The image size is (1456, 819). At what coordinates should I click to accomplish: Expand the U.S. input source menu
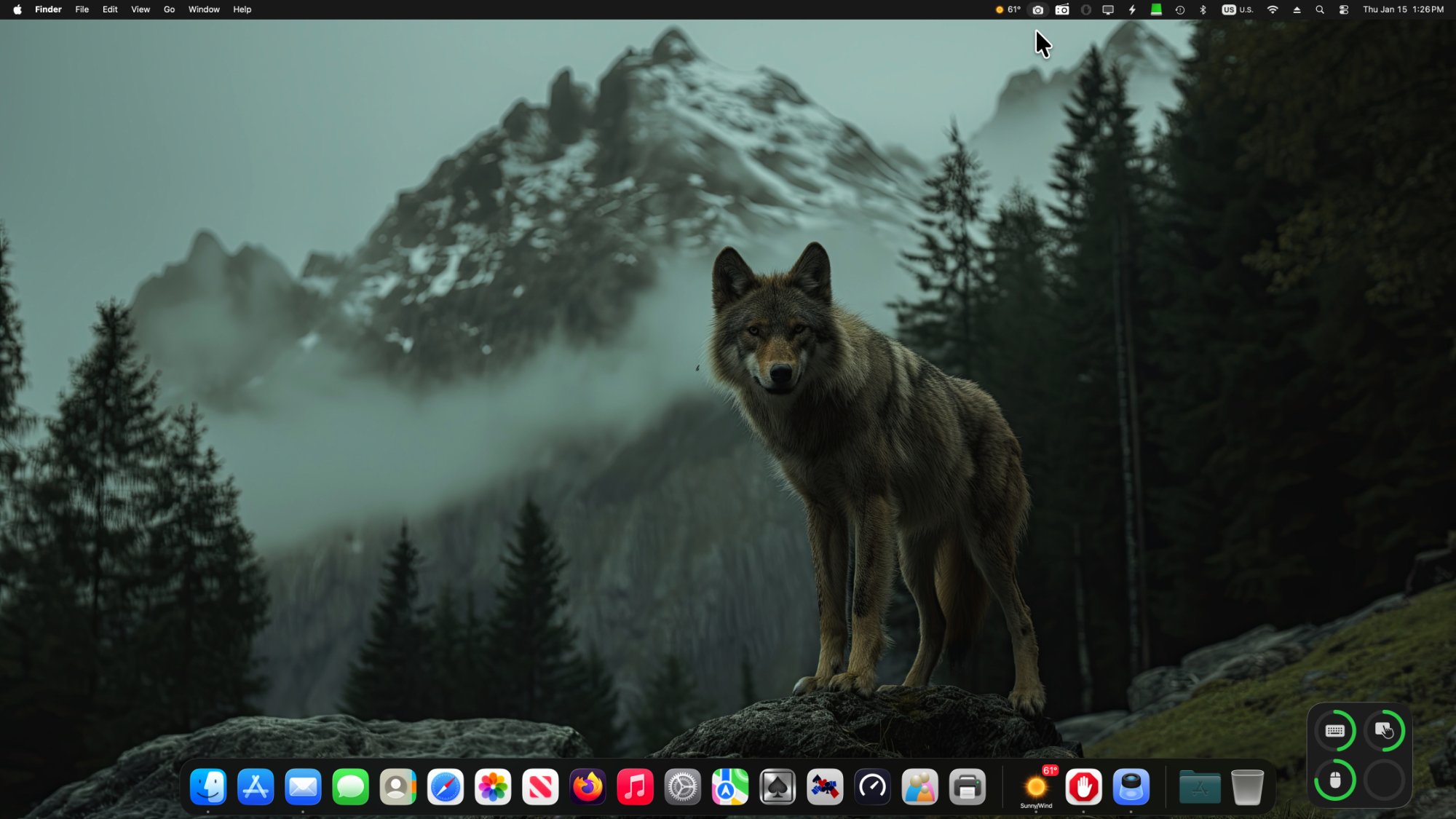click(1238, 9)
